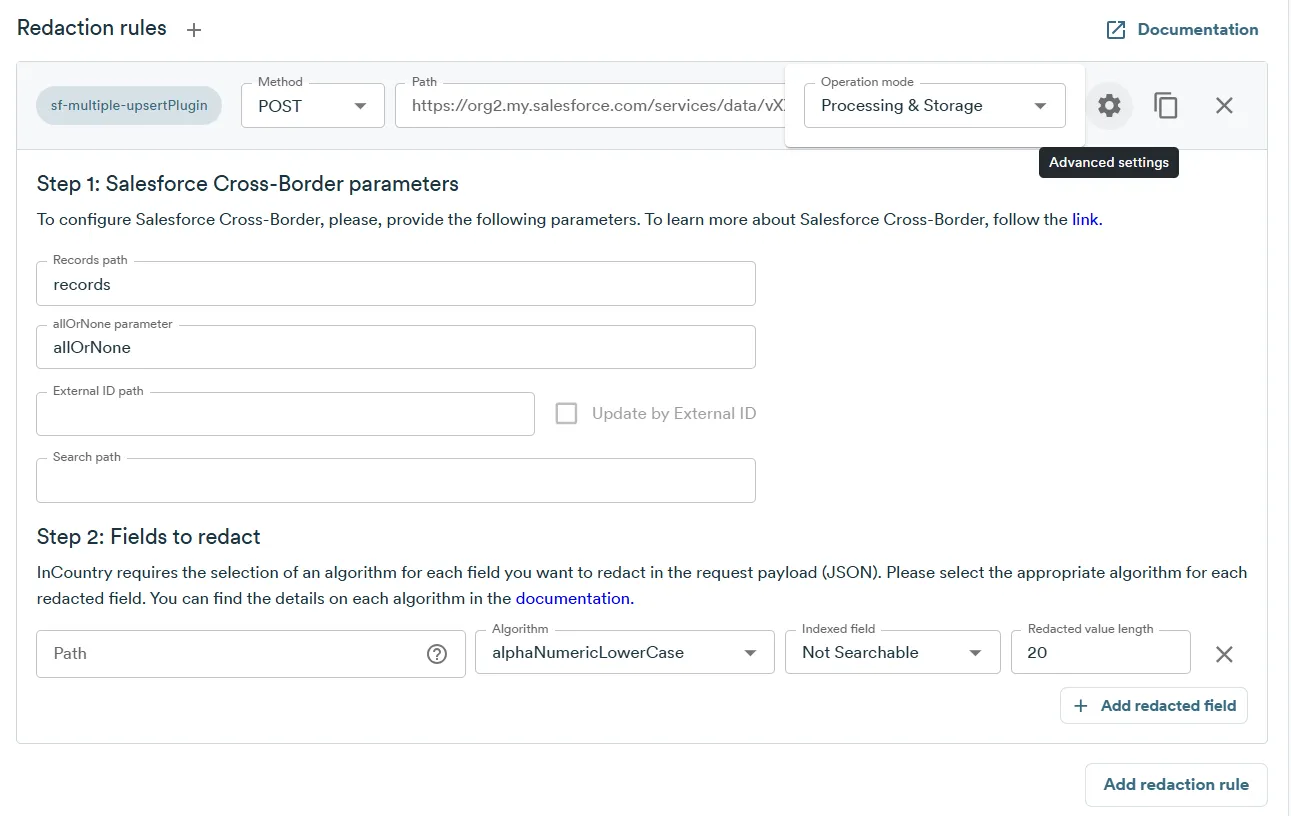
Task: Click the Records path input field
Action: 396,284
